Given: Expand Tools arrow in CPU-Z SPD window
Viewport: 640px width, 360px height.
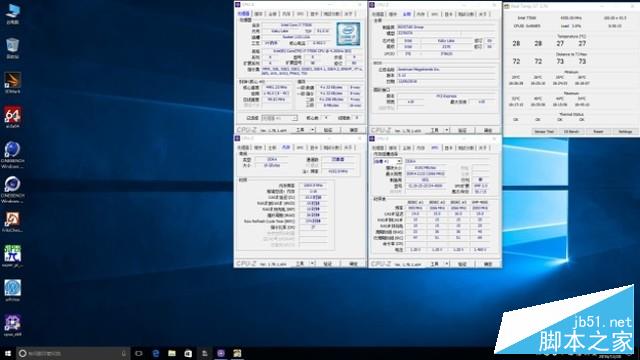Looking at the screenshot, I should [447, 264].
